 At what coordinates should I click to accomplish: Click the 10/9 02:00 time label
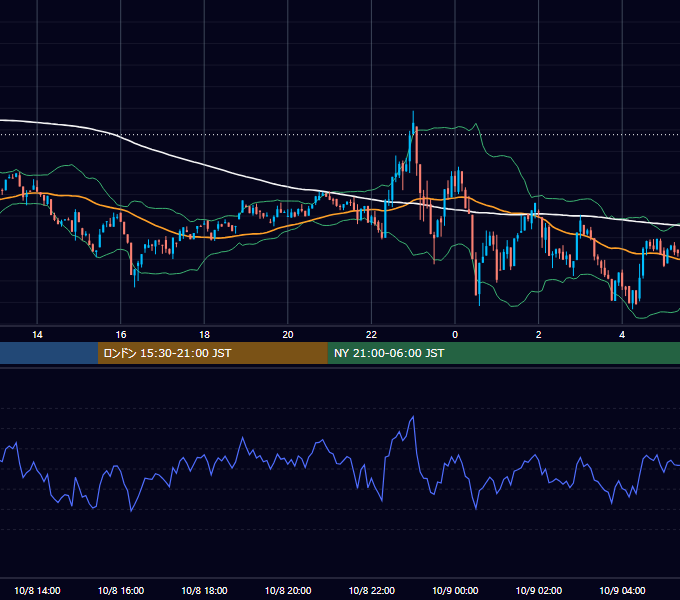539,590
